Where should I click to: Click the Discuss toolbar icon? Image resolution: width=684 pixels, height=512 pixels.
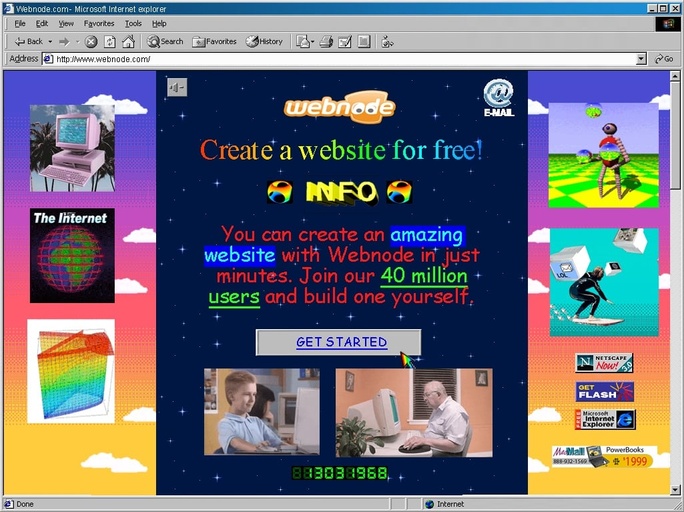364,42
